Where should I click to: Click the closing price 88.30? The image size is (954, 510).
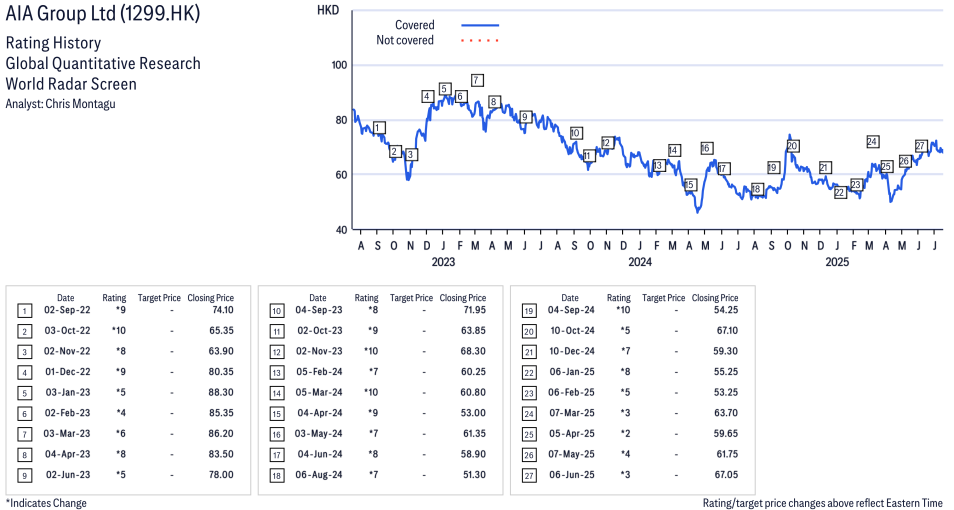[221, 393]
